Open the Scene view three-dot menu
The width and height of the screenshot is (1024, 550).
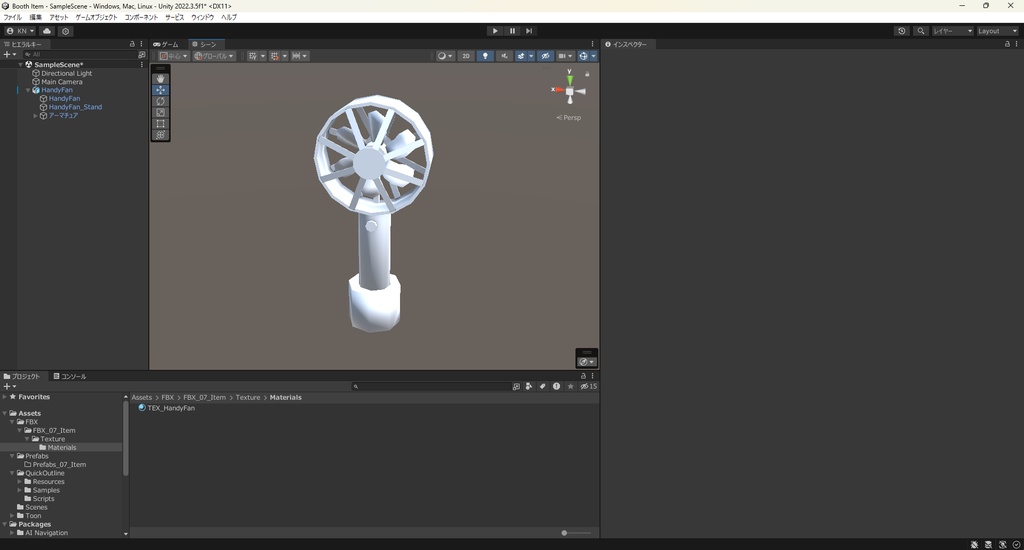tap(592, 44)
